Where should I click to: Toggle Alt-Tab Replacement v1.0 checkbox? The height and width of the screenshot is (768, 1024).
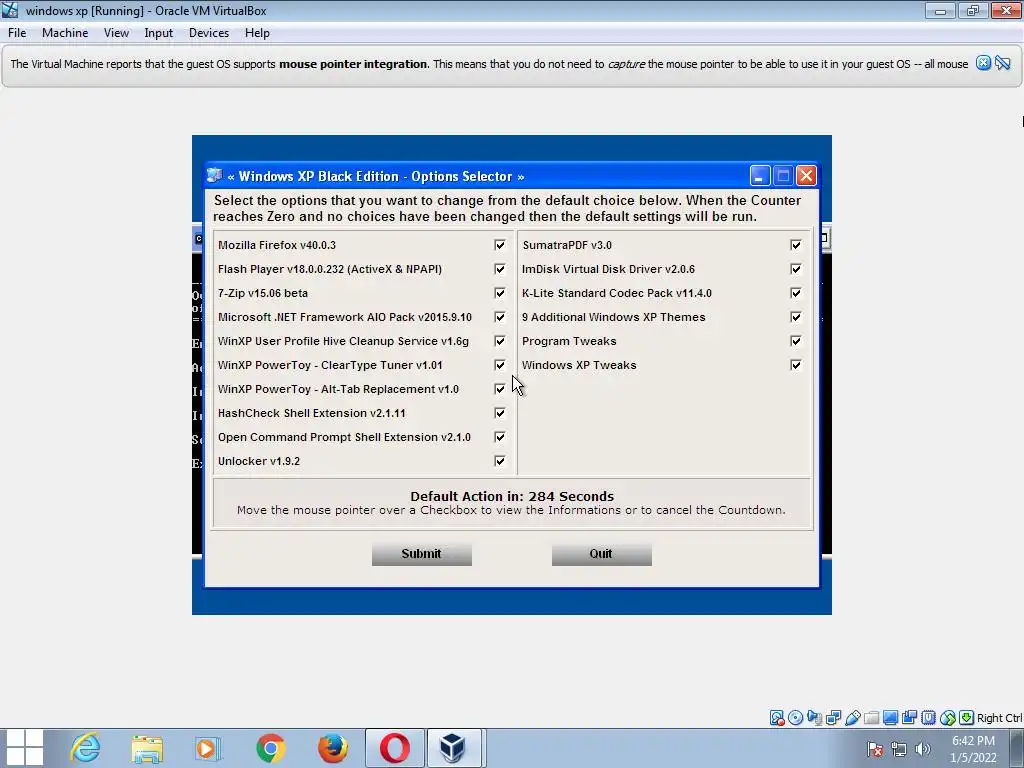500,389
